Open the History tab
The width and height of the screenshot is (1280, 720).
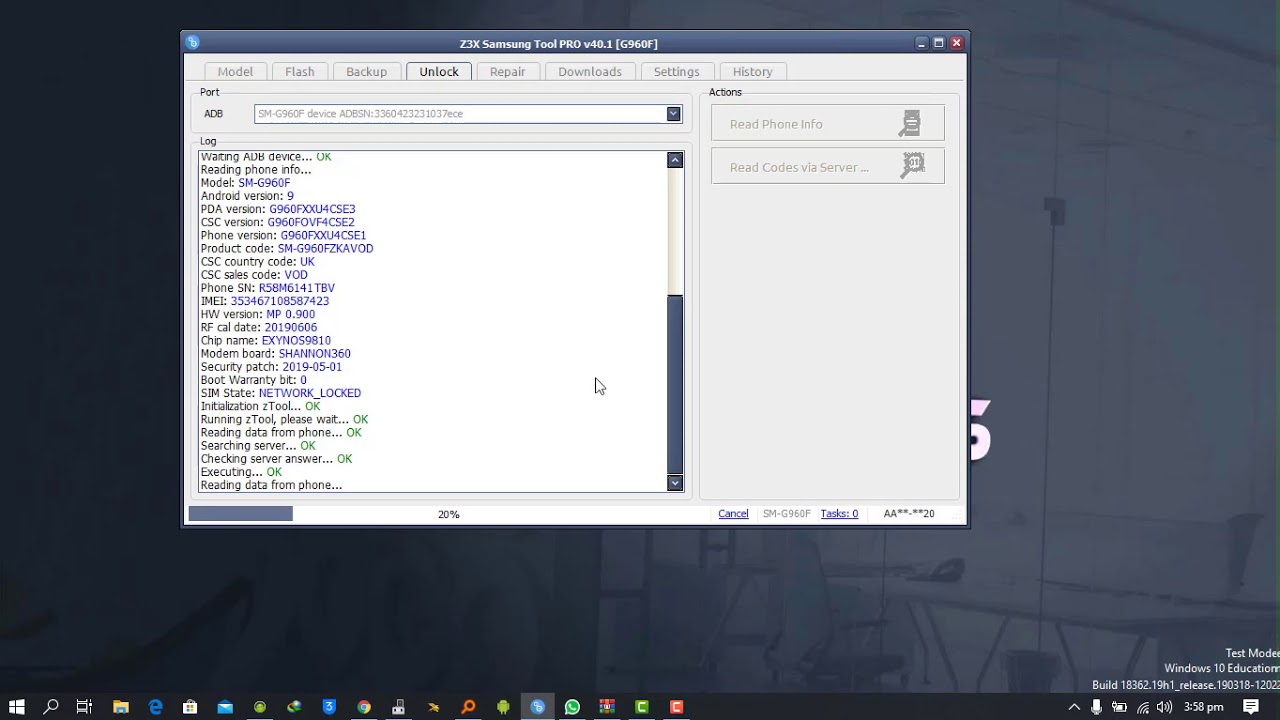tap(752, 71)
